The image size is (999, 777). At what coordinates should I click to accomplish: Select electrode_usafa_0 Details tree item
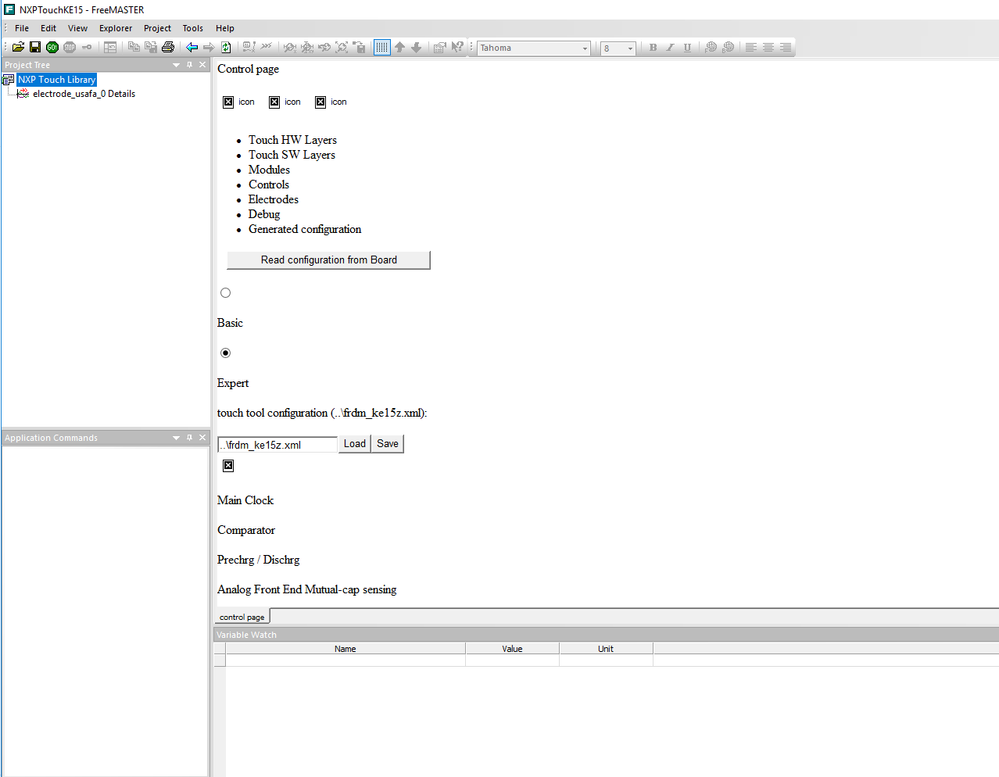click(x=83, y=94)
